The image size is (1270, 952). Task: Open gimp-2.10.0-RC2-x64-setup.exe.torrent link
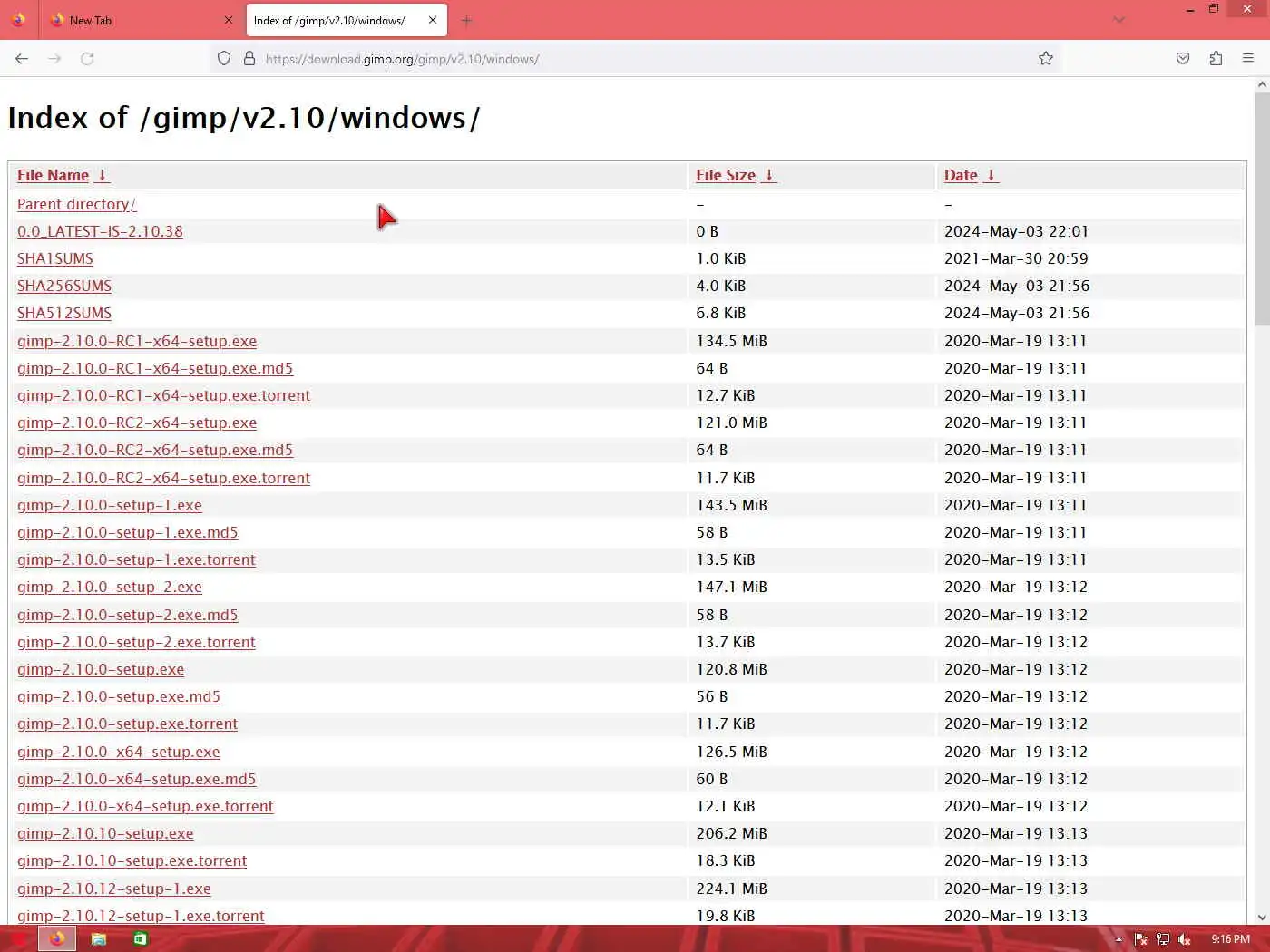pos(163,478)
